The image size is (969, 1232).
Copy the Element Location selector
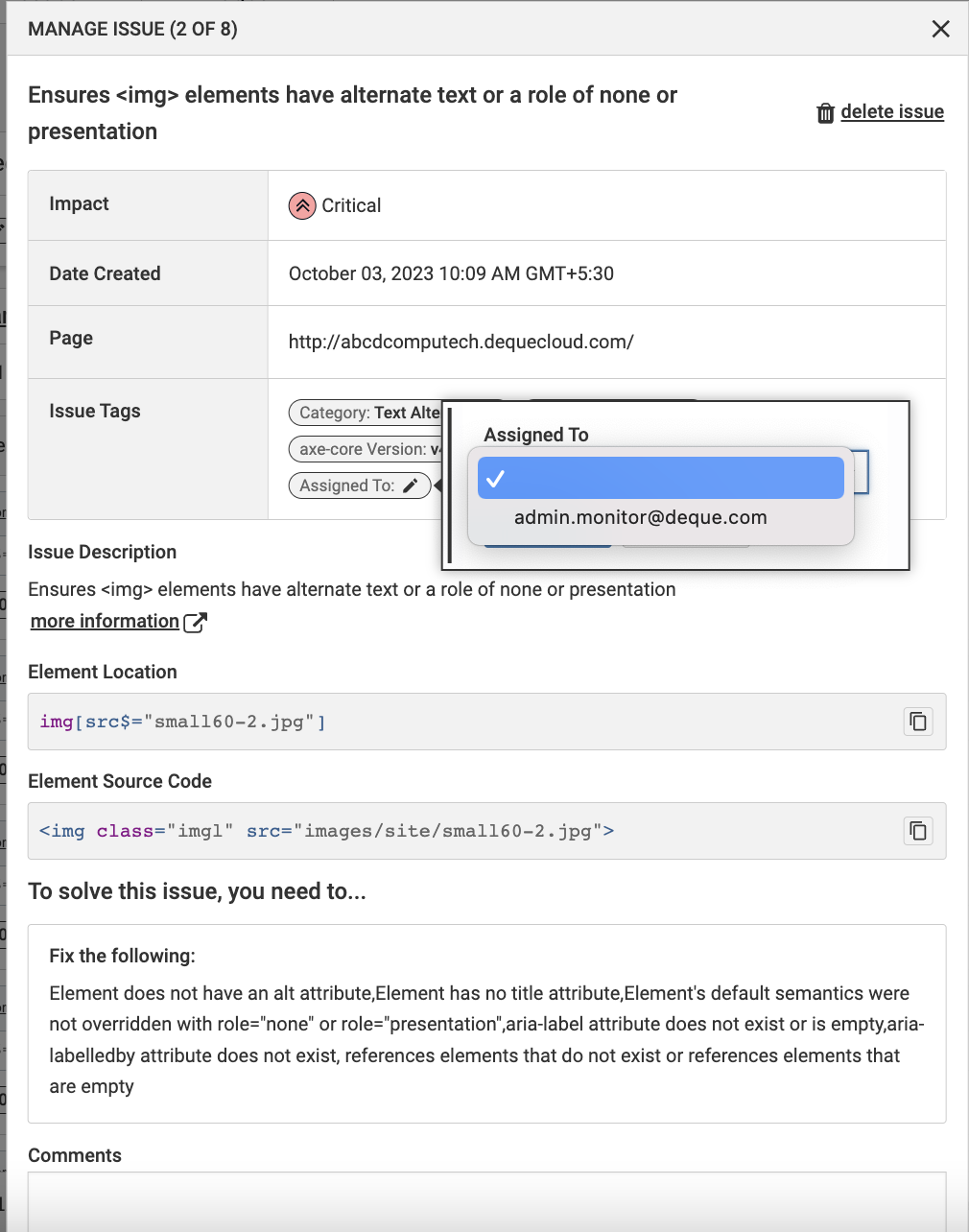(x=917, y=722)
